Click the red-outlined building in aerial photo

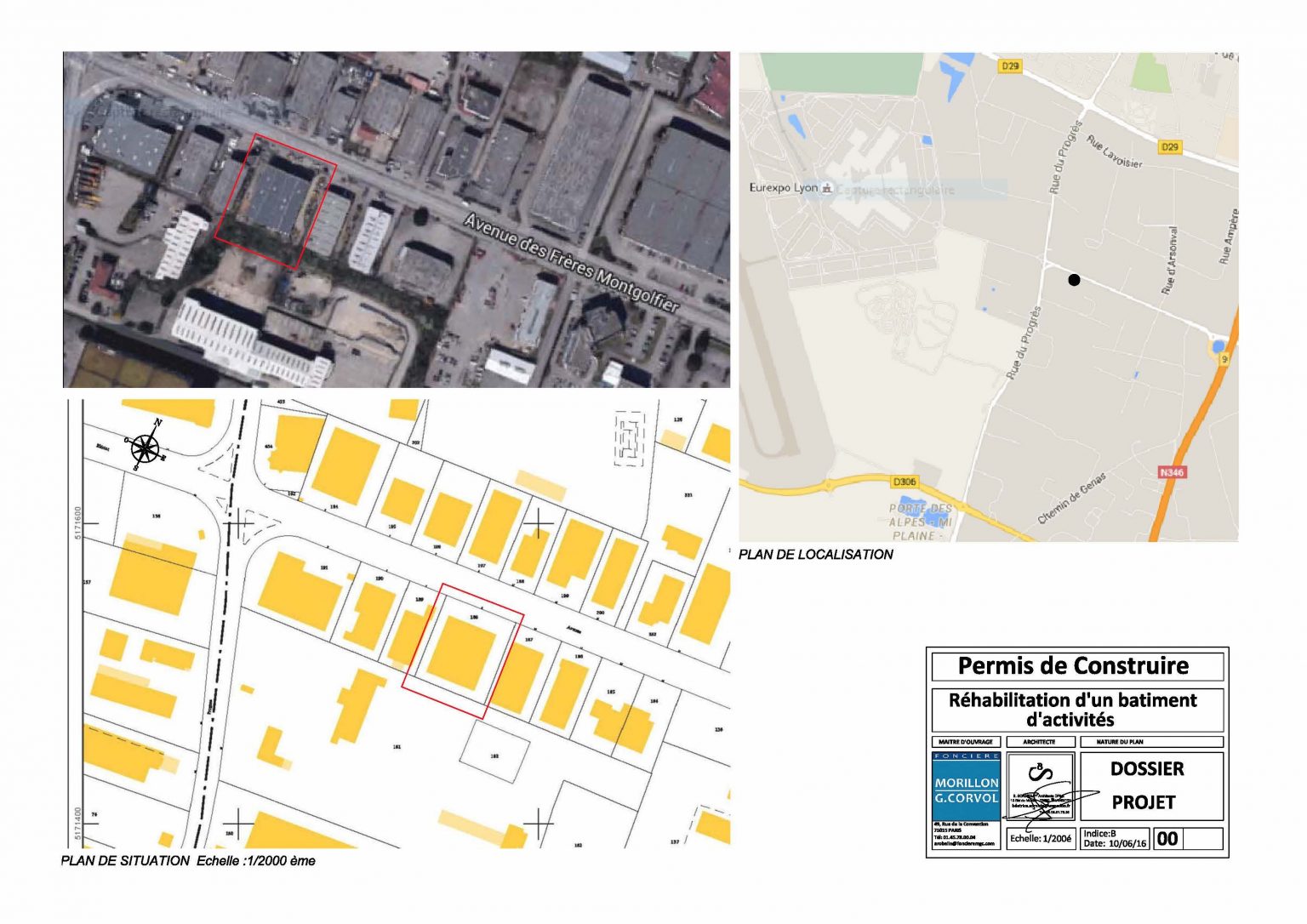276,201
